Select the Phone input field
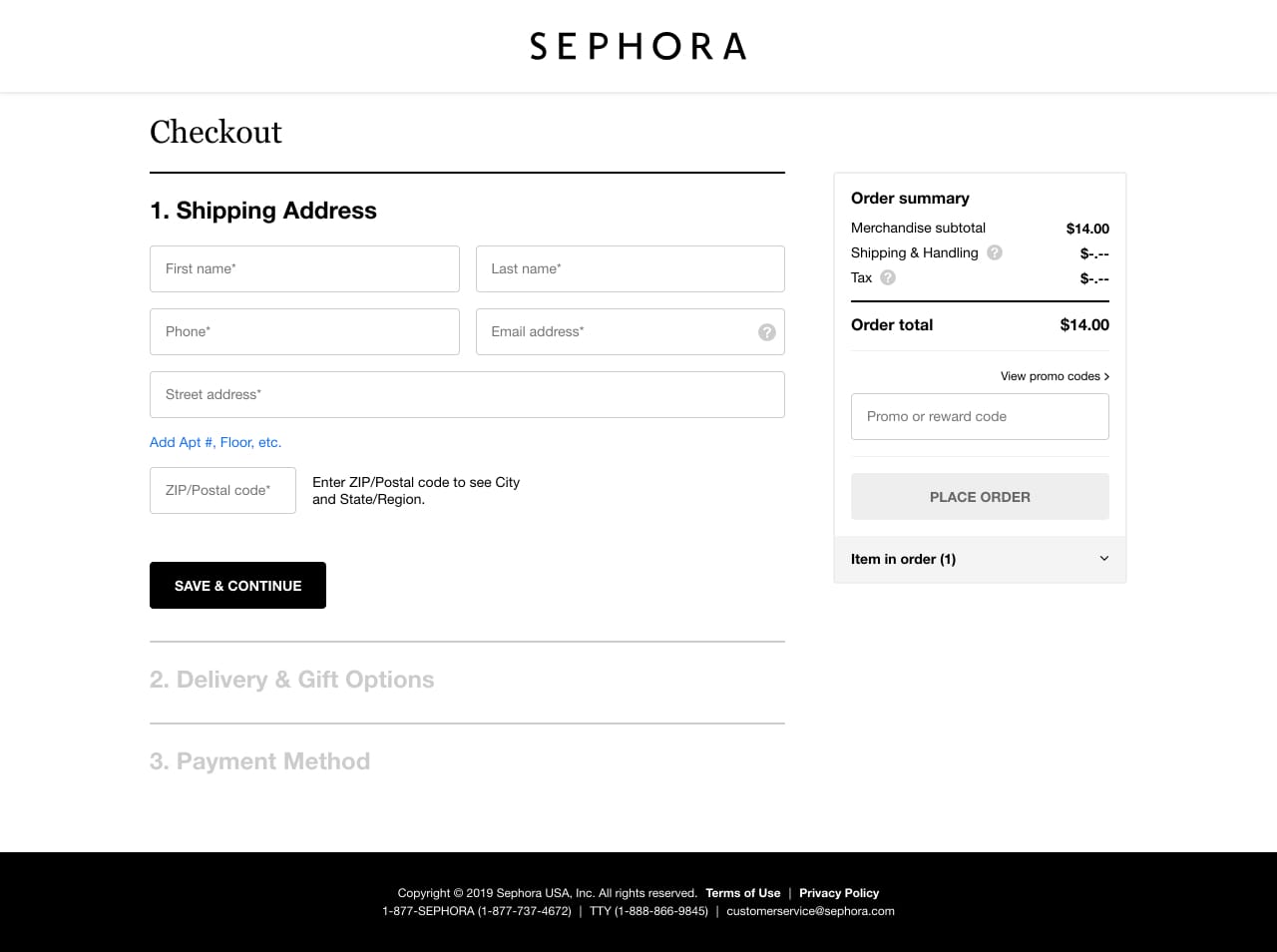The image size is (1277, 952). point(304,331)
